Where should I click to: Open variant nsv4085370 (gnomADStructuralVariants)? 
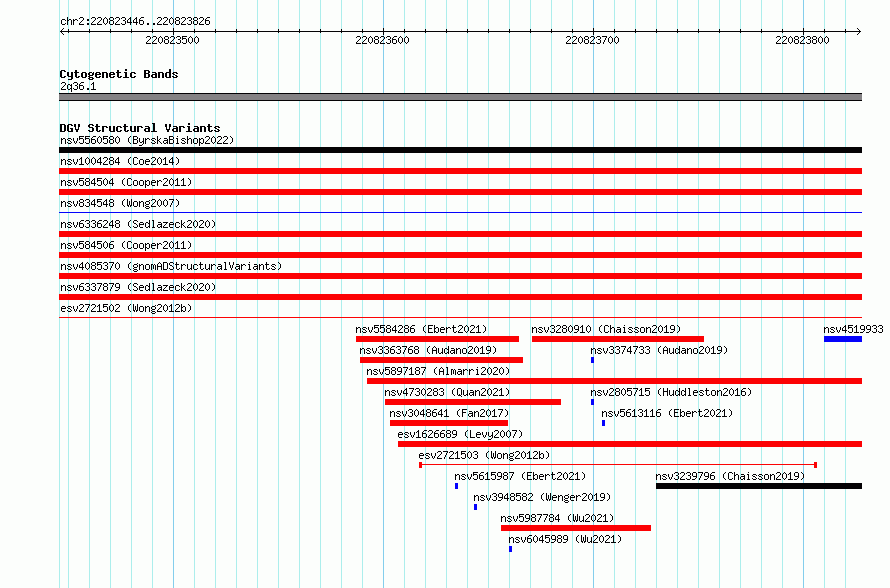tap(171, 266)
